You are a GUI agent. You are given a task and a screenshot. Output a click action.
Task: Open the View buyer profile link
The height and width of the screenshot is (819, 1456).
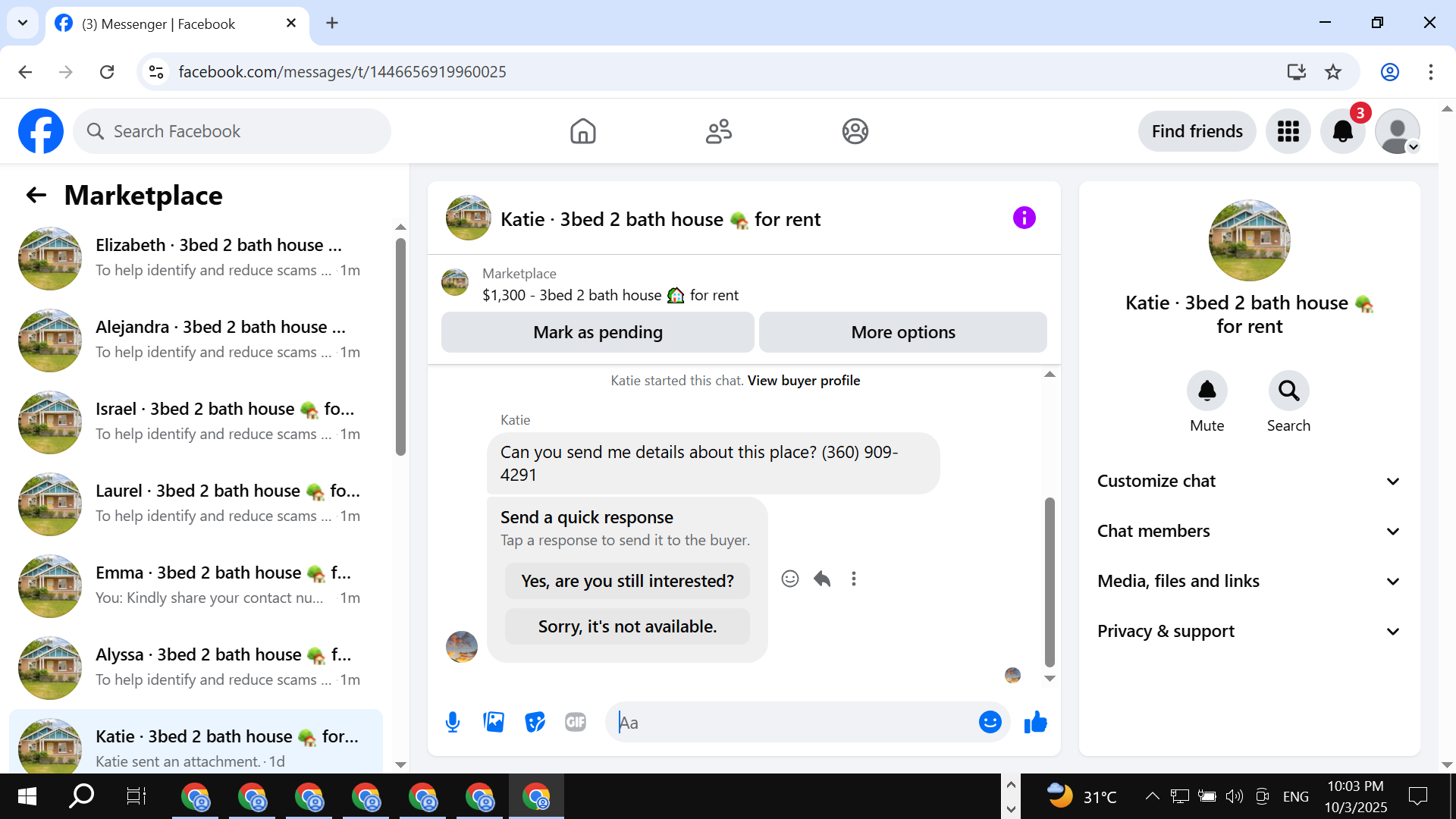point(804,381)
